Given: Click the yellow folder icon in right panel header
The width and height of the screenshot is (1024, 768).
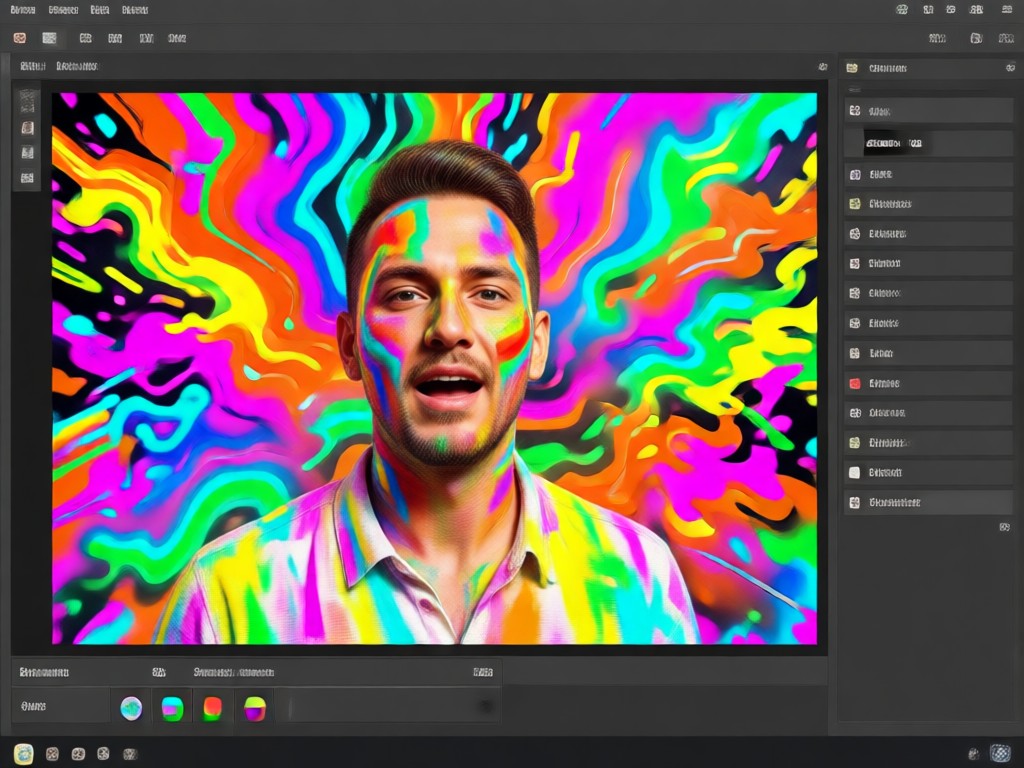Looking at the screenshot, I should [852, 68].
